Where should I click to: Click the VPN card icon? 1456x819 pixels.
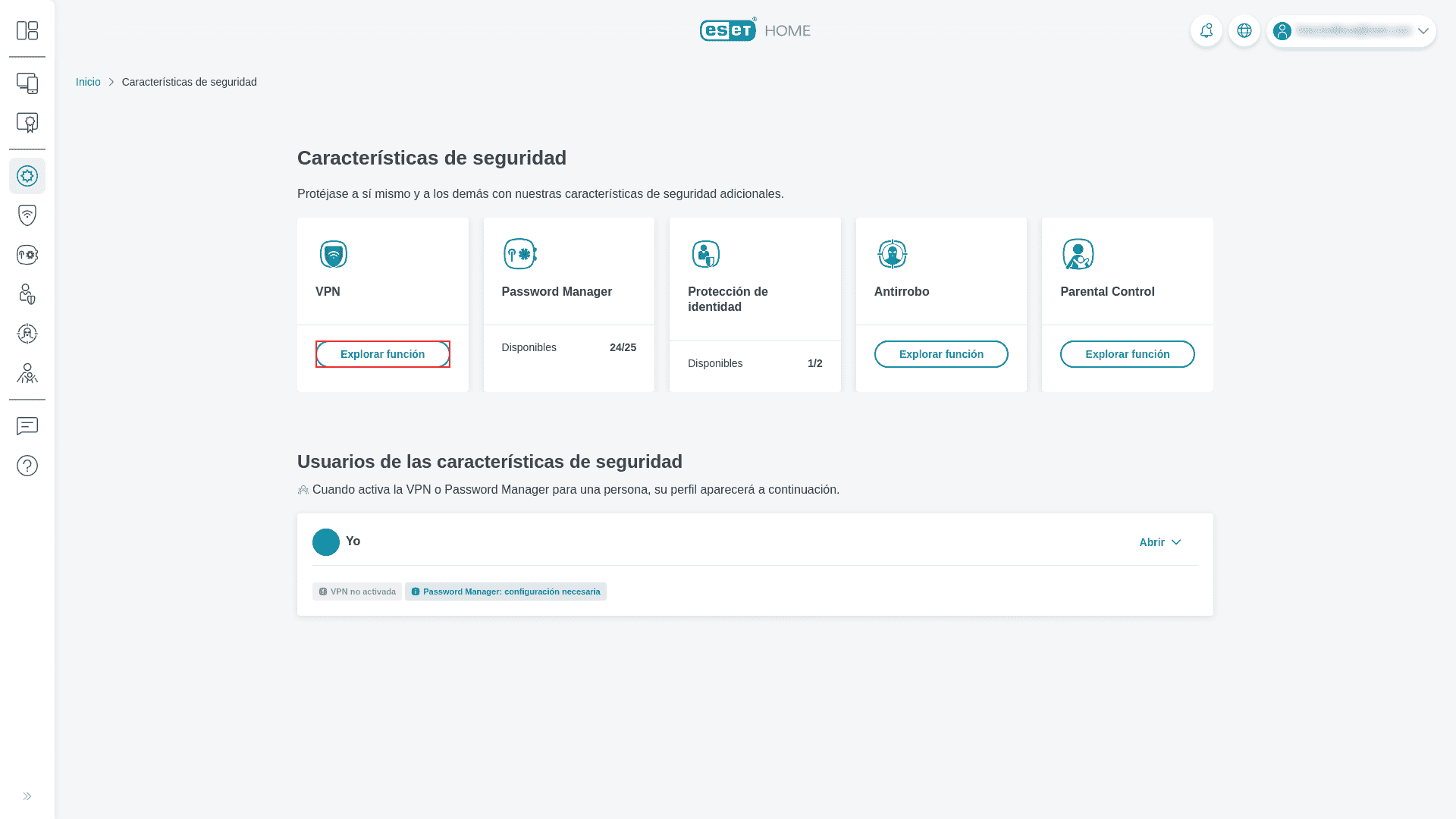coord(334,254)
